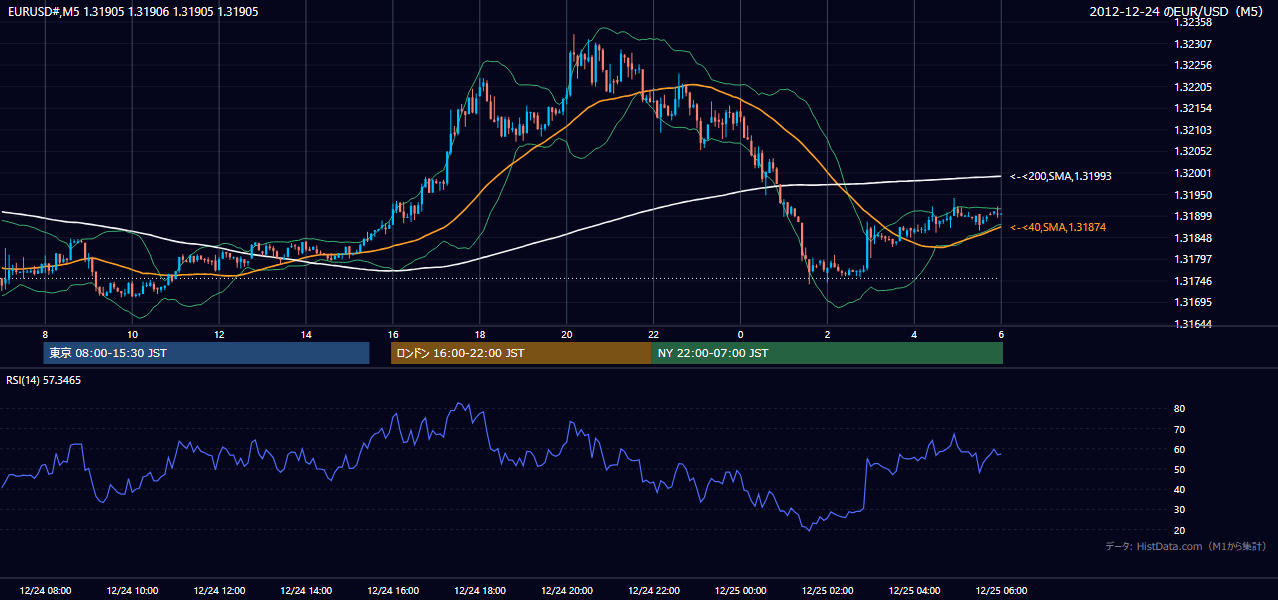Click the 12/24 12:00 date axis label

coord(219,590)
